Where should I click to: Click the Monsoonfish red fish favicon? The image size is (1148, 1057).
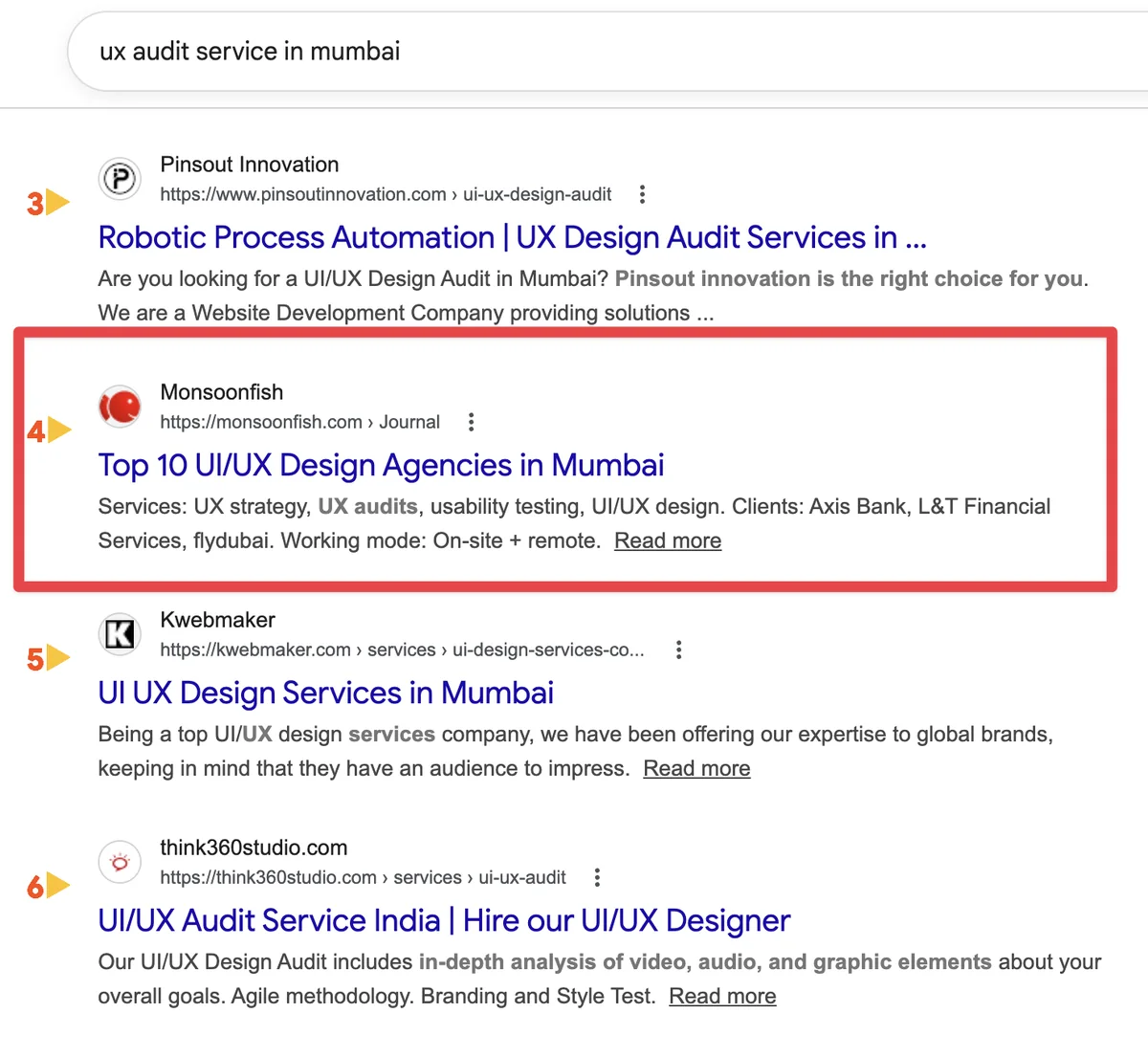pos(120,407)
